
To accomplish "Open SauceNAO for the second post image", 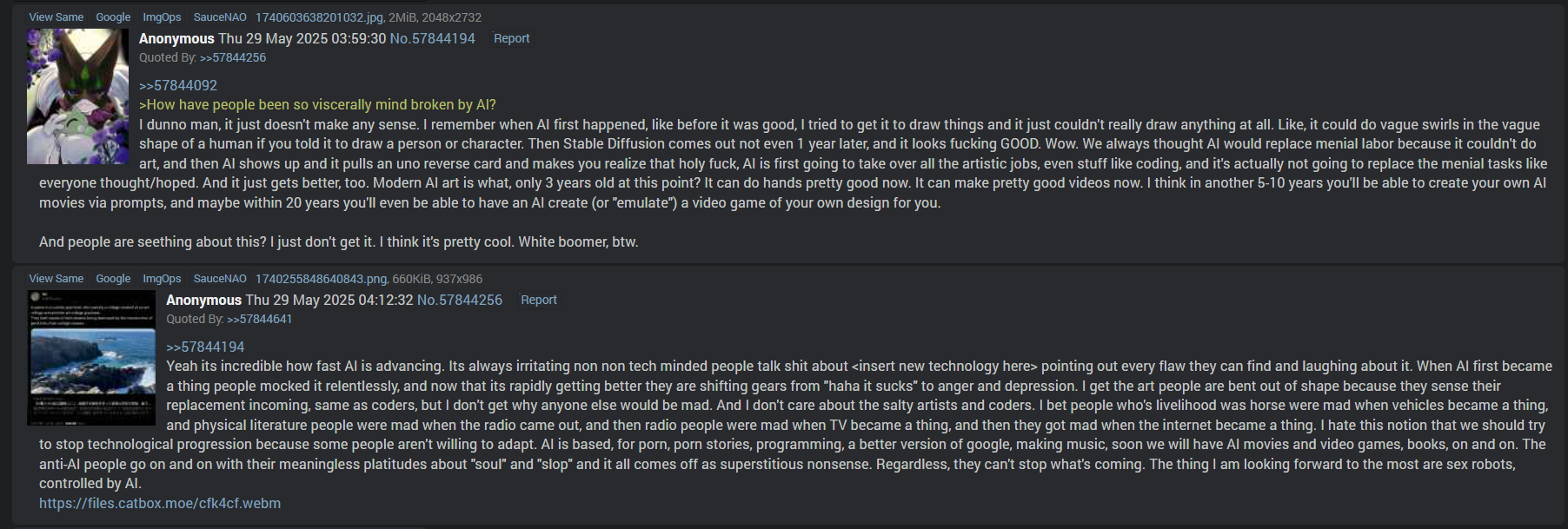I will (220, 279).
